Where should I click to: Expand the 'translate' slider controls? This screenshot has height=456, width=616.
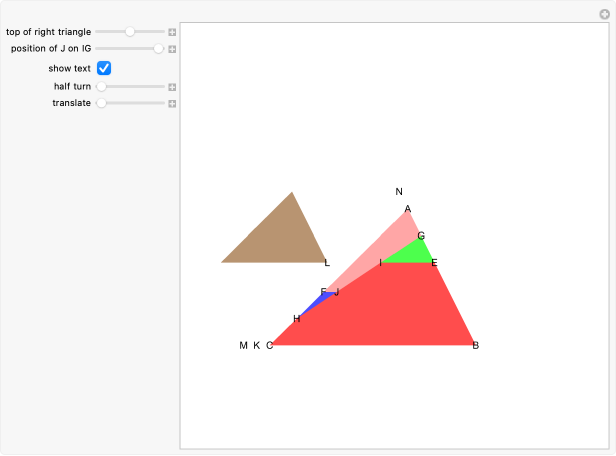pyautogui.click(x=172, y=104)
